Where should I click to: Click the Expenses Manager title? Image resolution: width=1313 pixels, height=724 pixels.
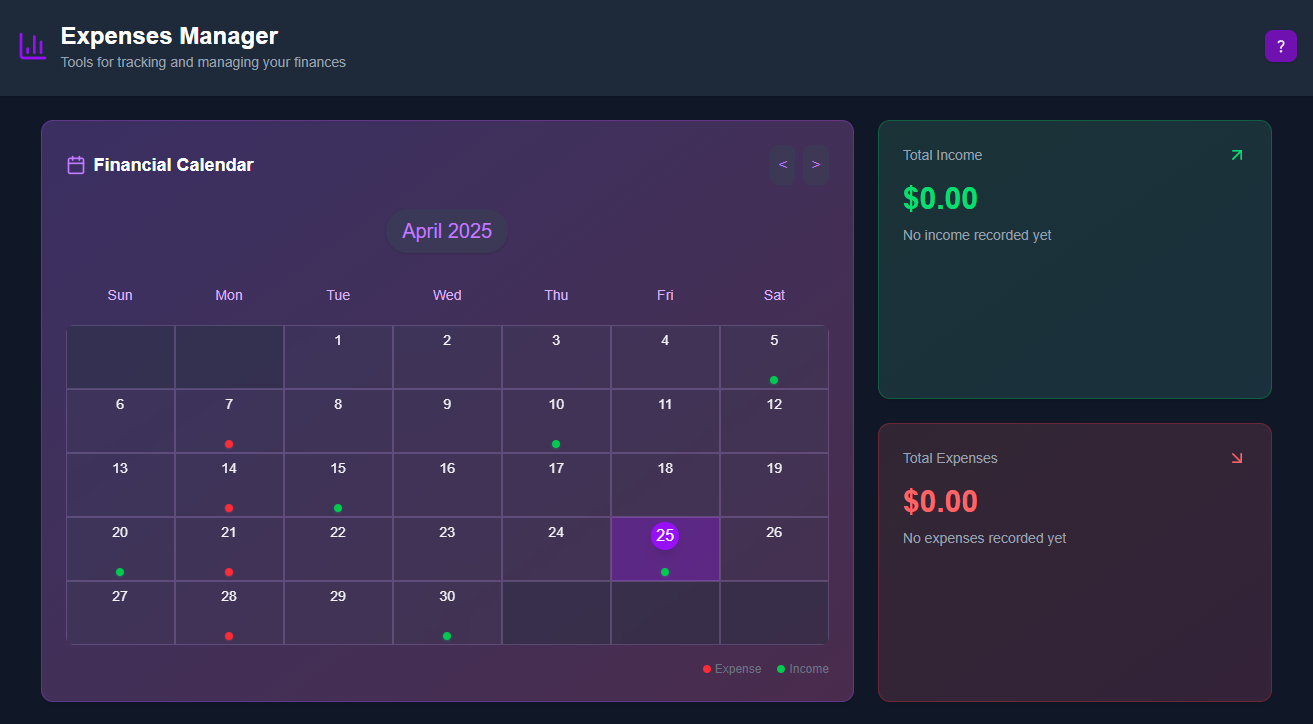(169, 36)
